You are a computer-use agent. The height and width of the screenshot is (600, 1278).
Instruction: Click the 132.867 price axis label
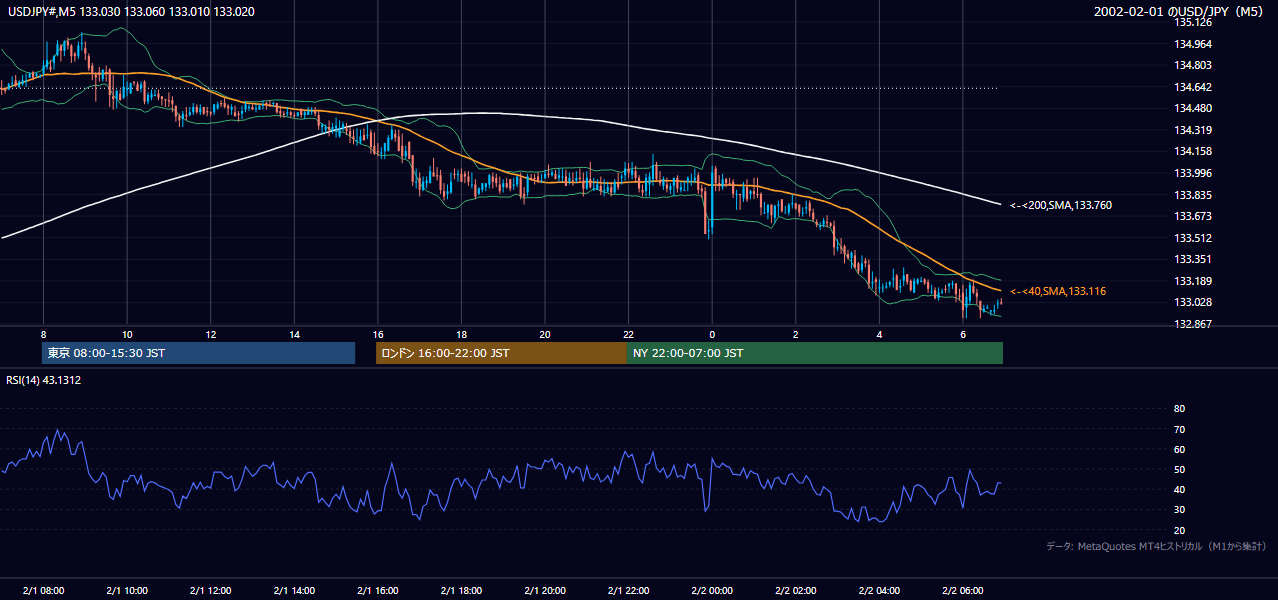point(1193,324)
